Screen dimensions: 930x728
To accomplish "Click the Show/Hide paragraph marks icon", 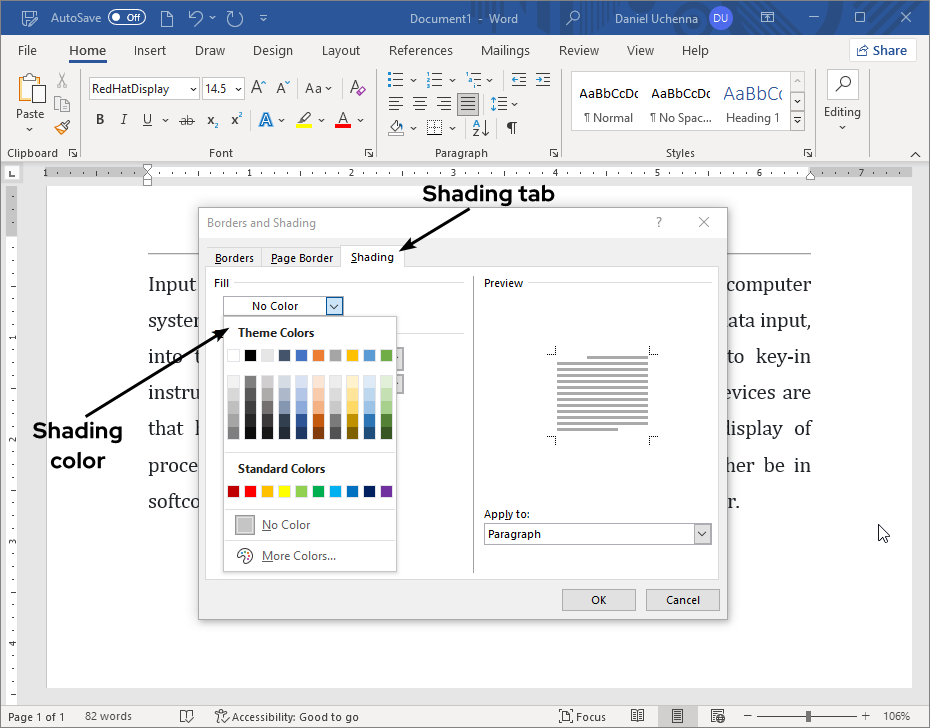I will [511, 128].
